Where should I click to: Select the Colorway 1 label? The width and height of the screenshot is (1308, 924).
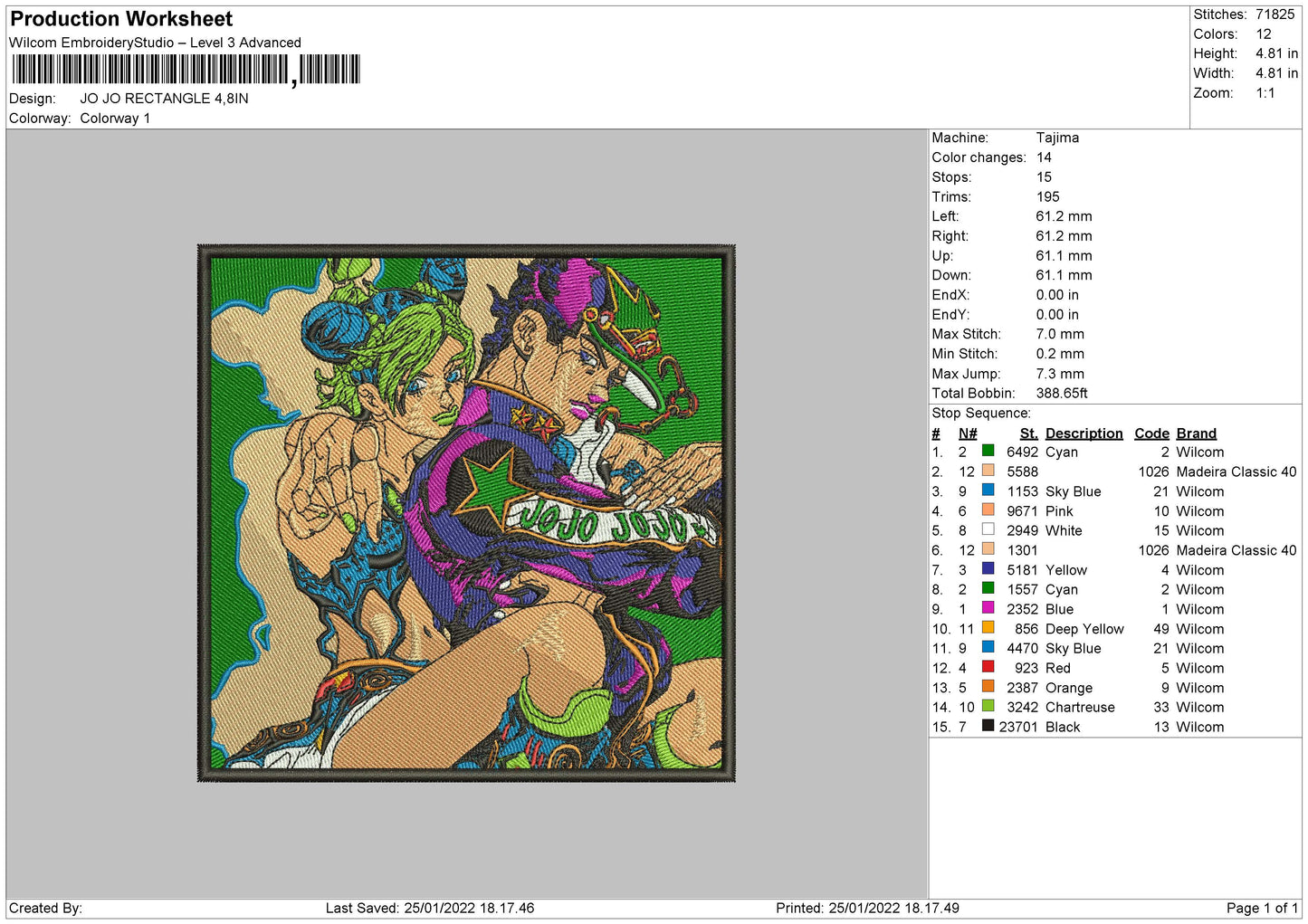coord(115,119)
